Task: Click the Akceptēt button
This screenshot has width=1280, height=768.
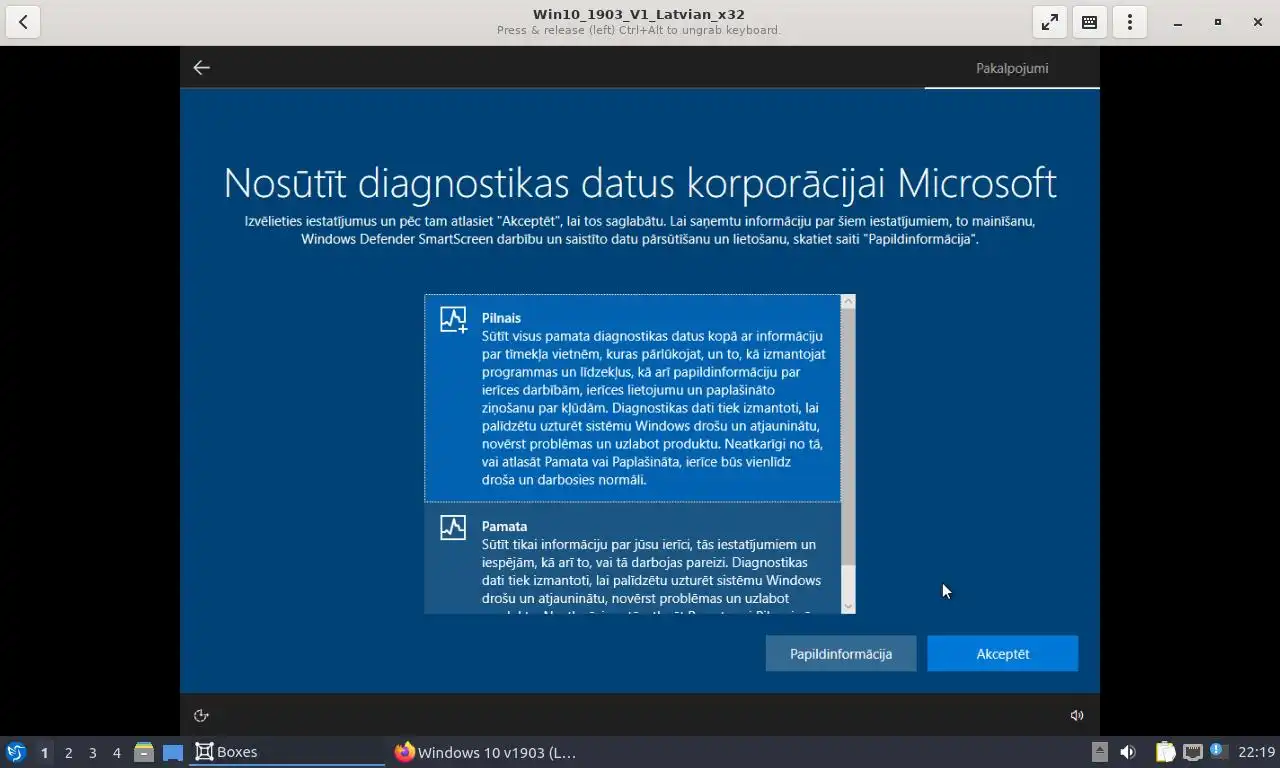Action: [1003, 654]
